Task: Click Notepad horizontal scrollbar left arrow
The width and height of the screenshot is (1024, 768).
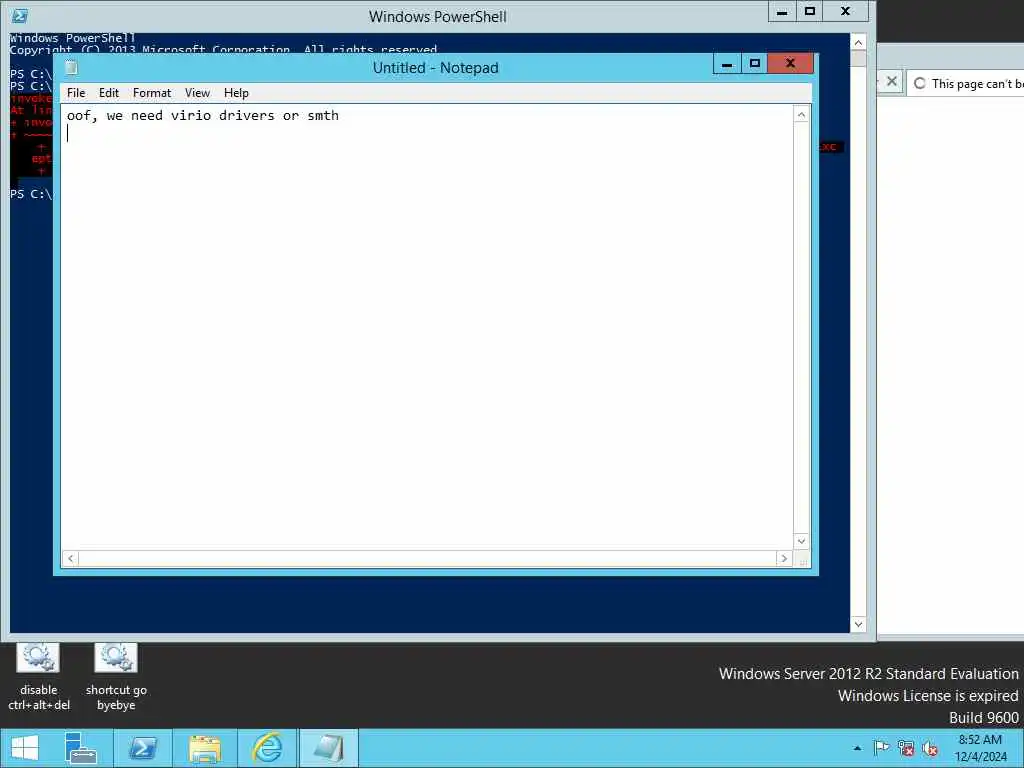Action: click(71, 558)
